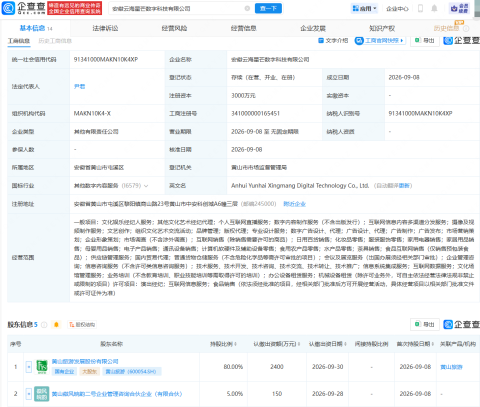Clear the search box with the X icon

point(247,8)
